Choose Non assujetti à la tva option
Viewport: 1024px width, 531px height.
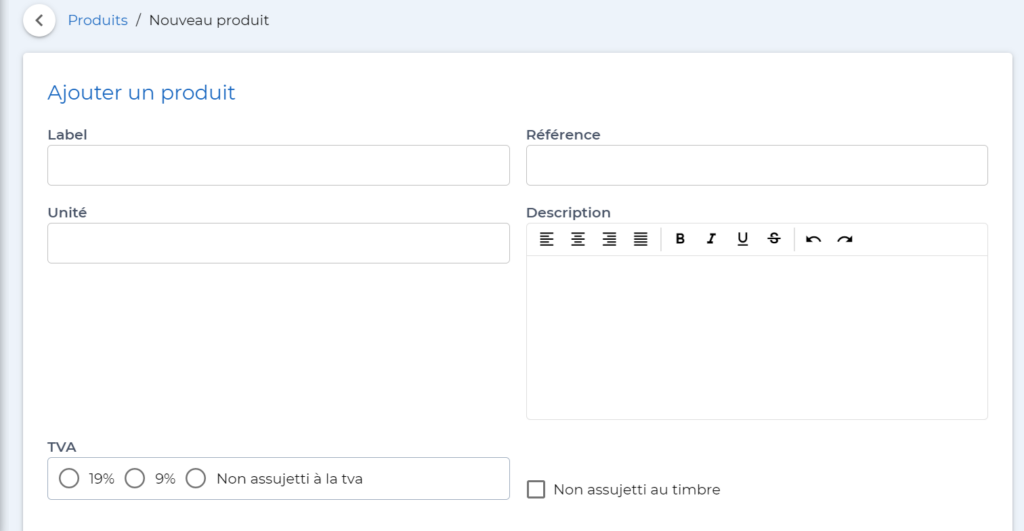click(196, 479)
